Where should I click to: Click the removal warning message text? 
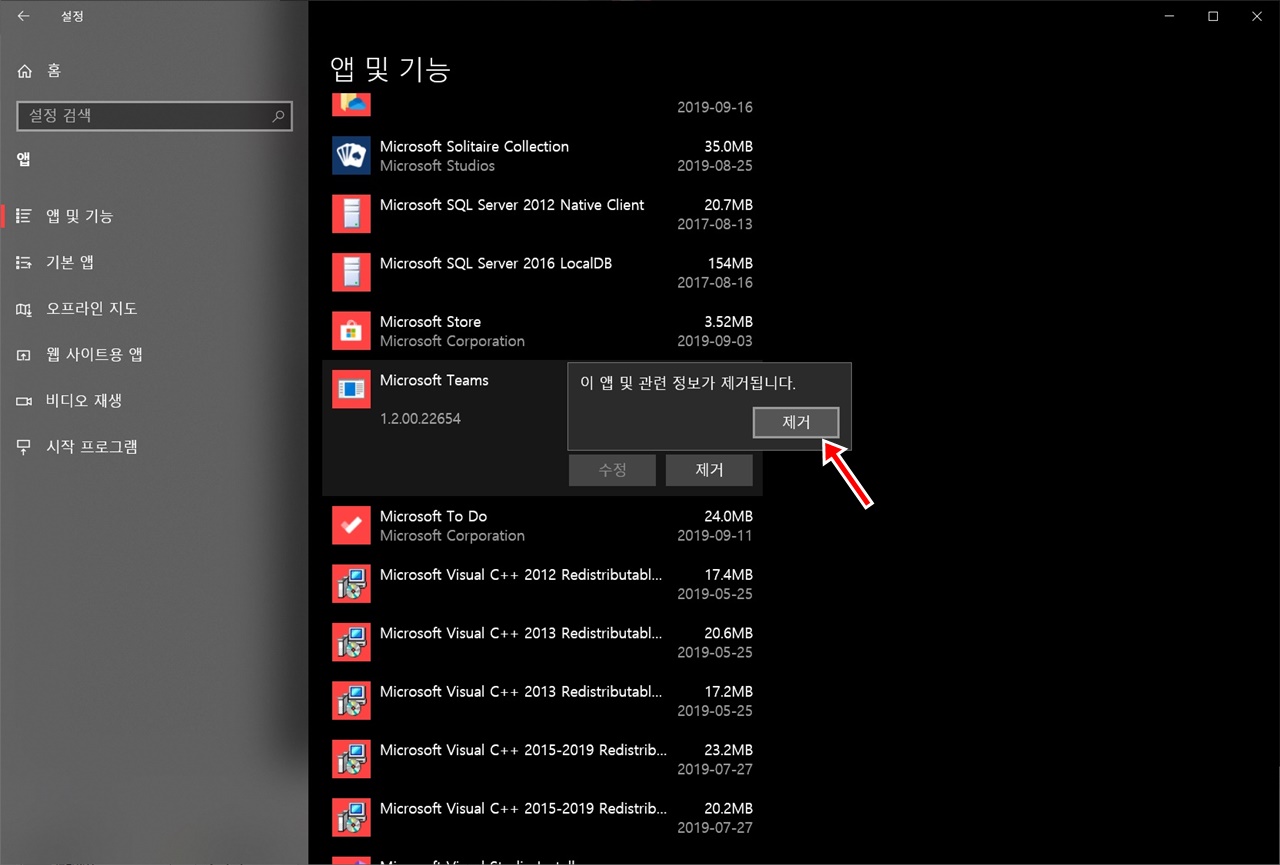[688, 383]
